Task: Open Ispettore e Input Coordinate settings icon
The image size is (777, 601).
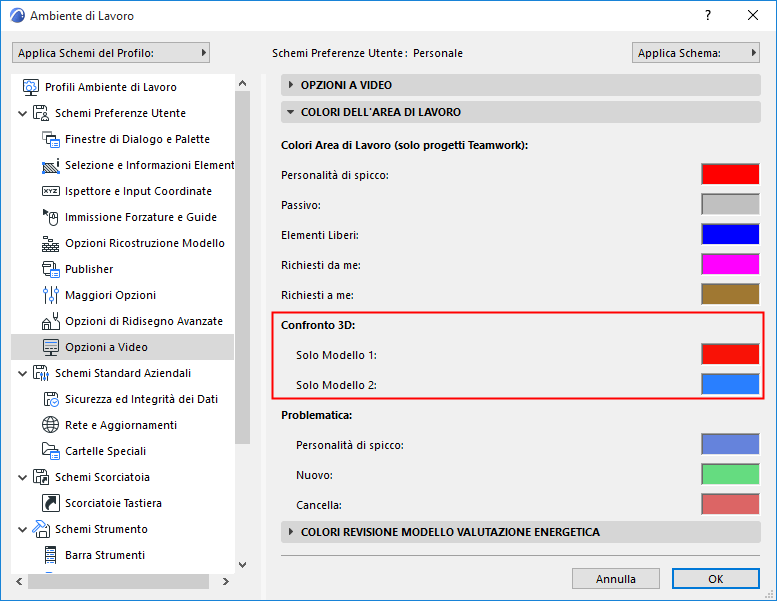Action: tap(51, 191)
